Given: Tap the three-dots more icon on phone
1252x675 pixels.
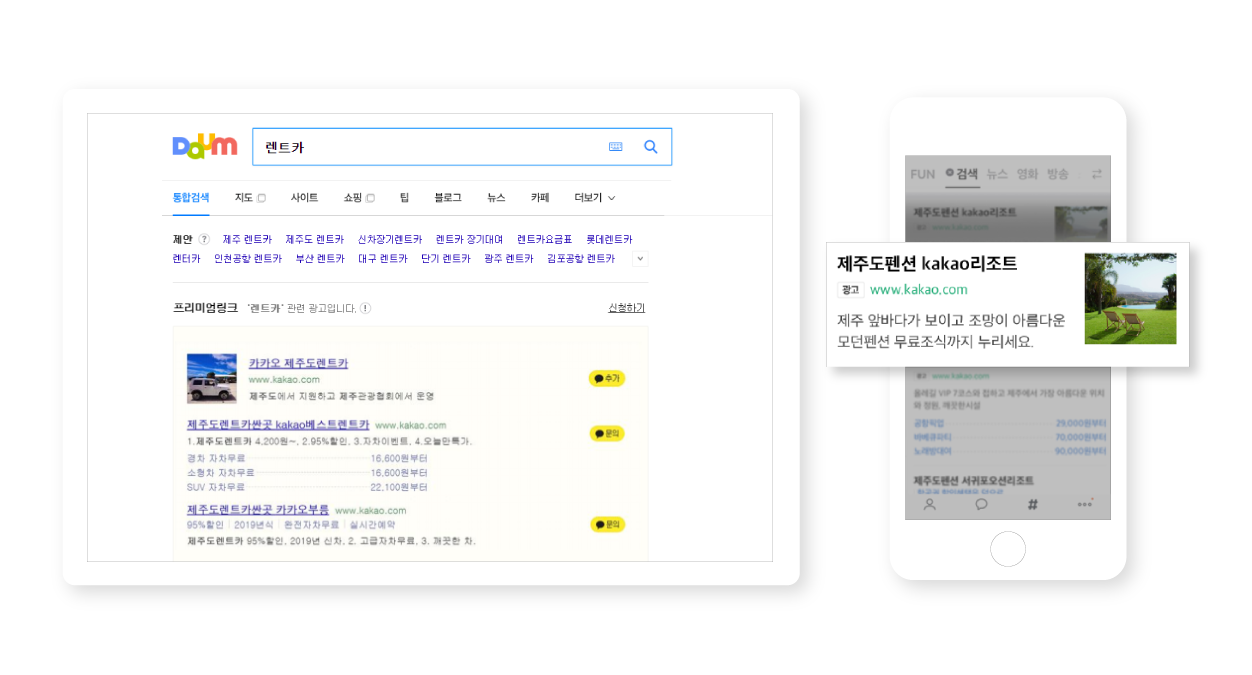Looking at the screenshot, I should (x=1085, y=504).
